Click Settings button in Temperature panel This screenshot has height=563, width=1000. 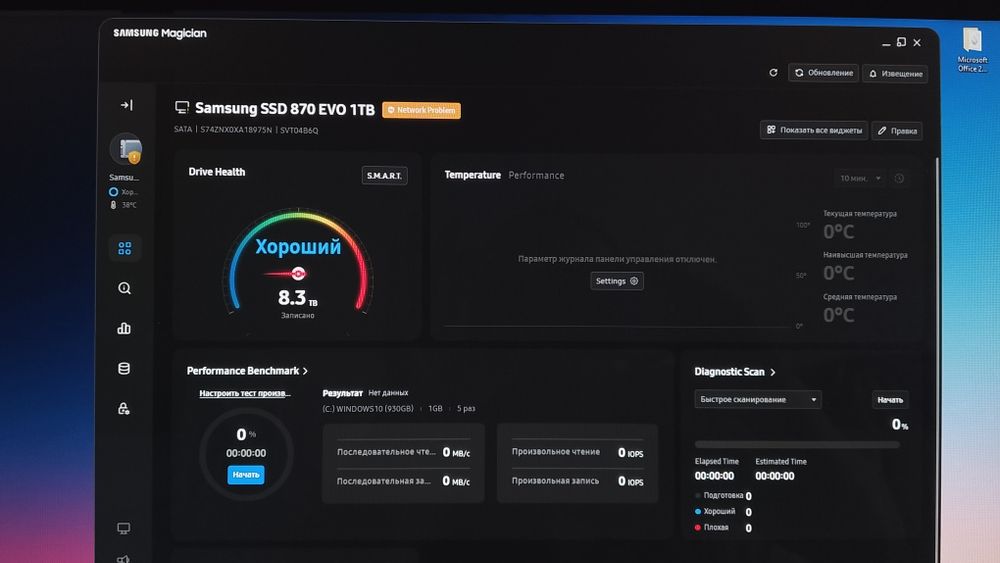(617, 281)
